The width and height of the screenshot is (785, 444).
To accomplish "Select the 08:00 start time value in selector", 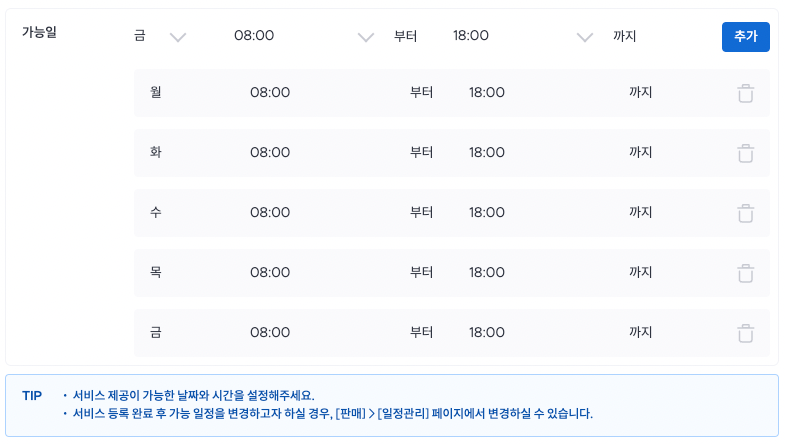I will 254,36.
